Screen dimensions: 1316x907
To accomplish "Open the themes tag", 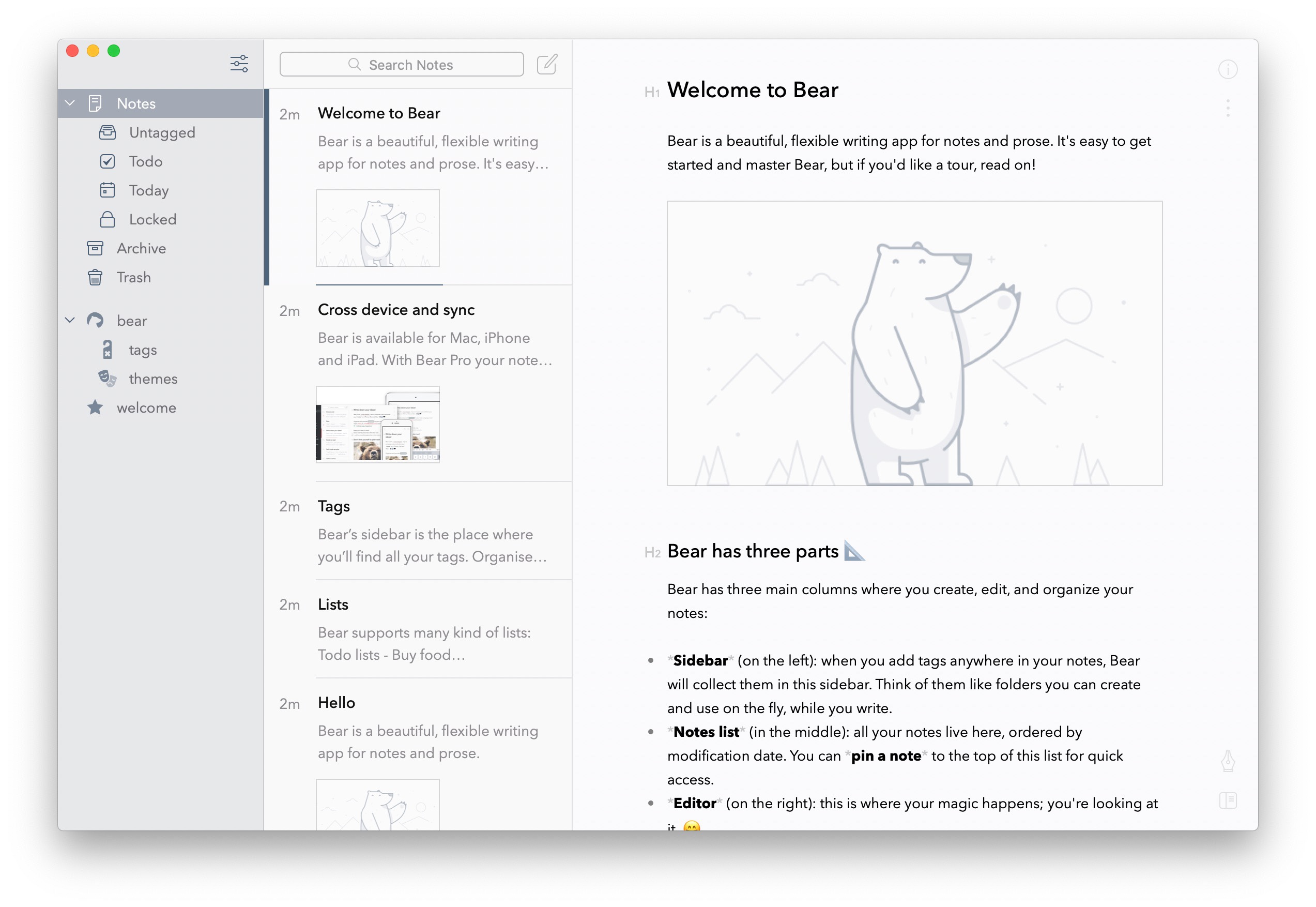I will [x=153, y=379].
